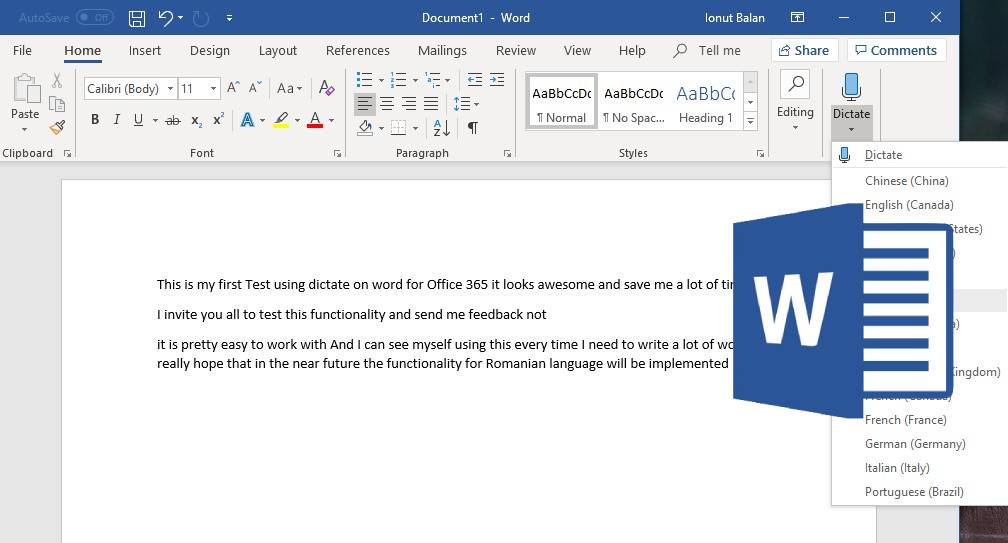Select Portuguese (Brazil) in Dictate menu

(914, 492)
